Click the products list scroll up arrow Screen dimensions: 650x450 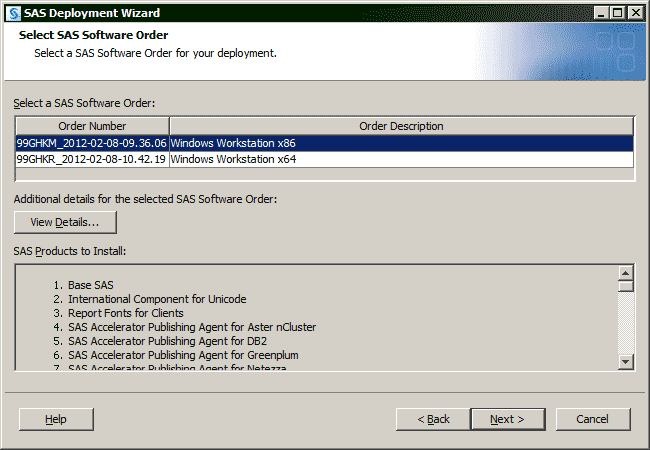tap(626, 273)
